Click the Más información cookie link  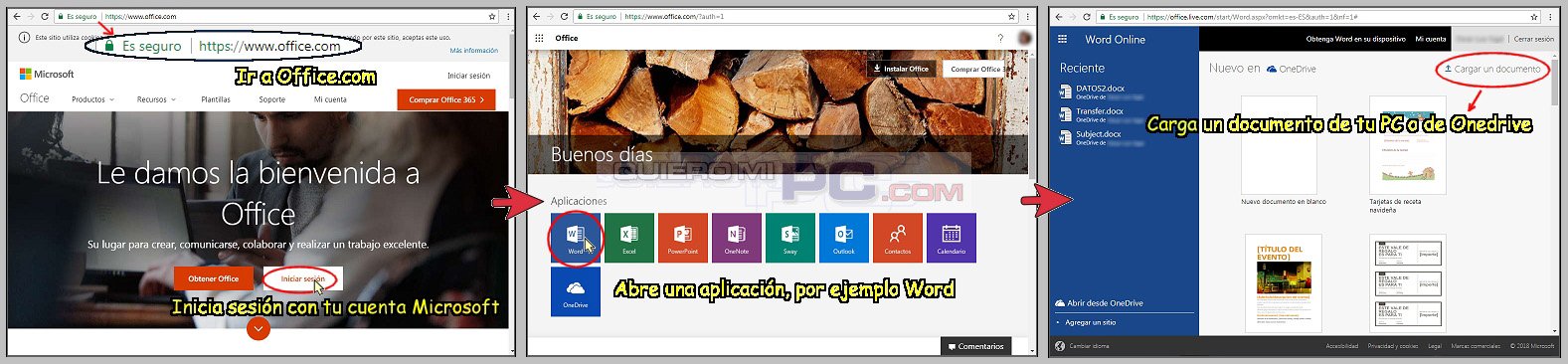[x=474, y=50]
